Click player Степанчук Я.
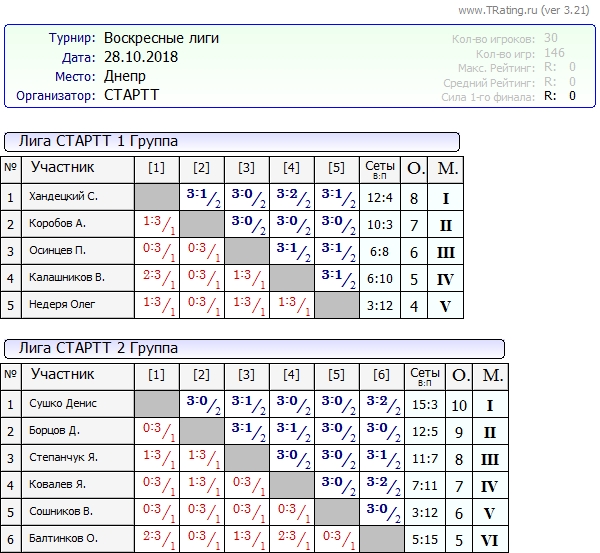Screen dimensions: 600x553 65,458
